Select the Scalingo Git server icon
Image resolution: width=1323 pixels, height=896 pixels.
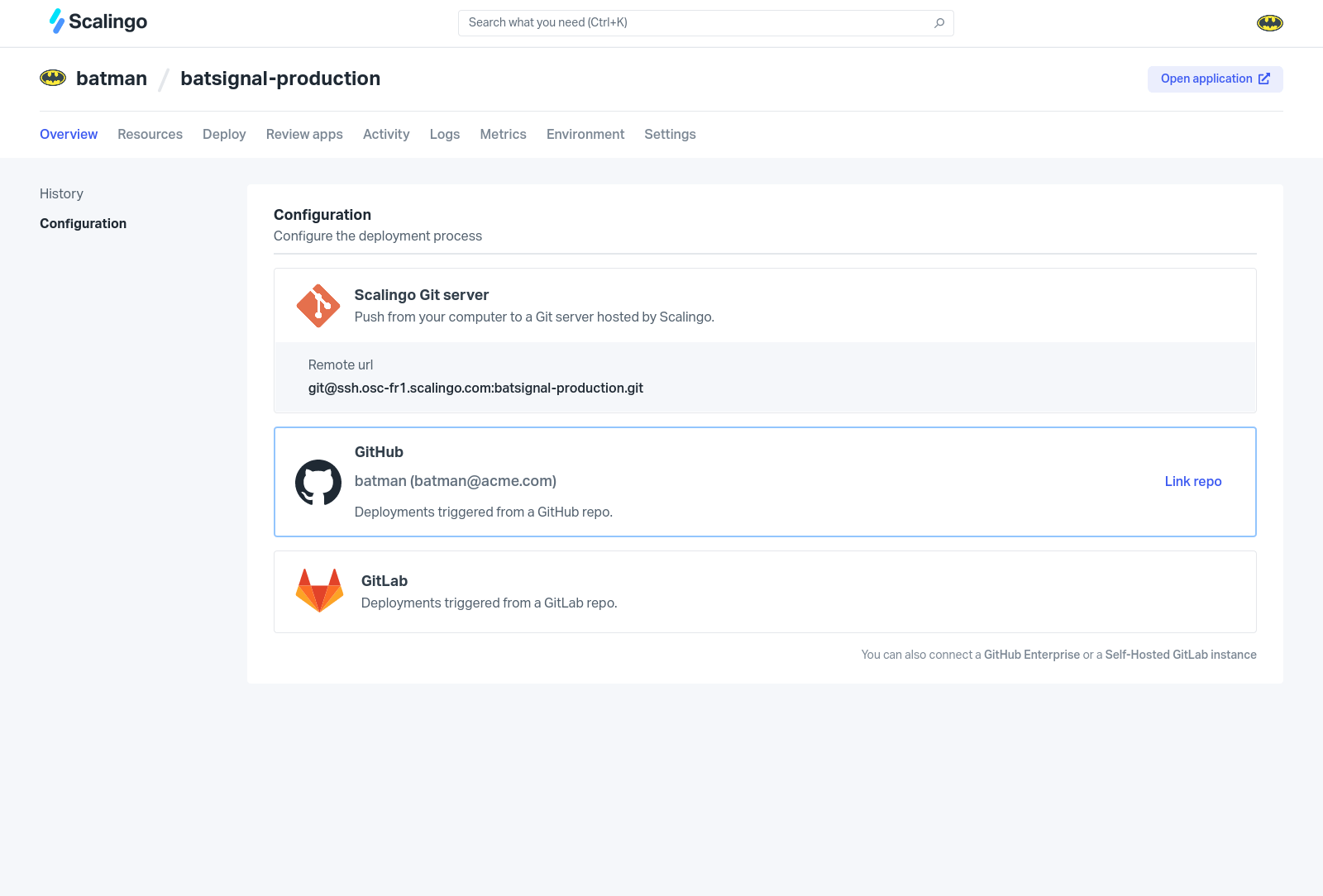coord(318,305)
